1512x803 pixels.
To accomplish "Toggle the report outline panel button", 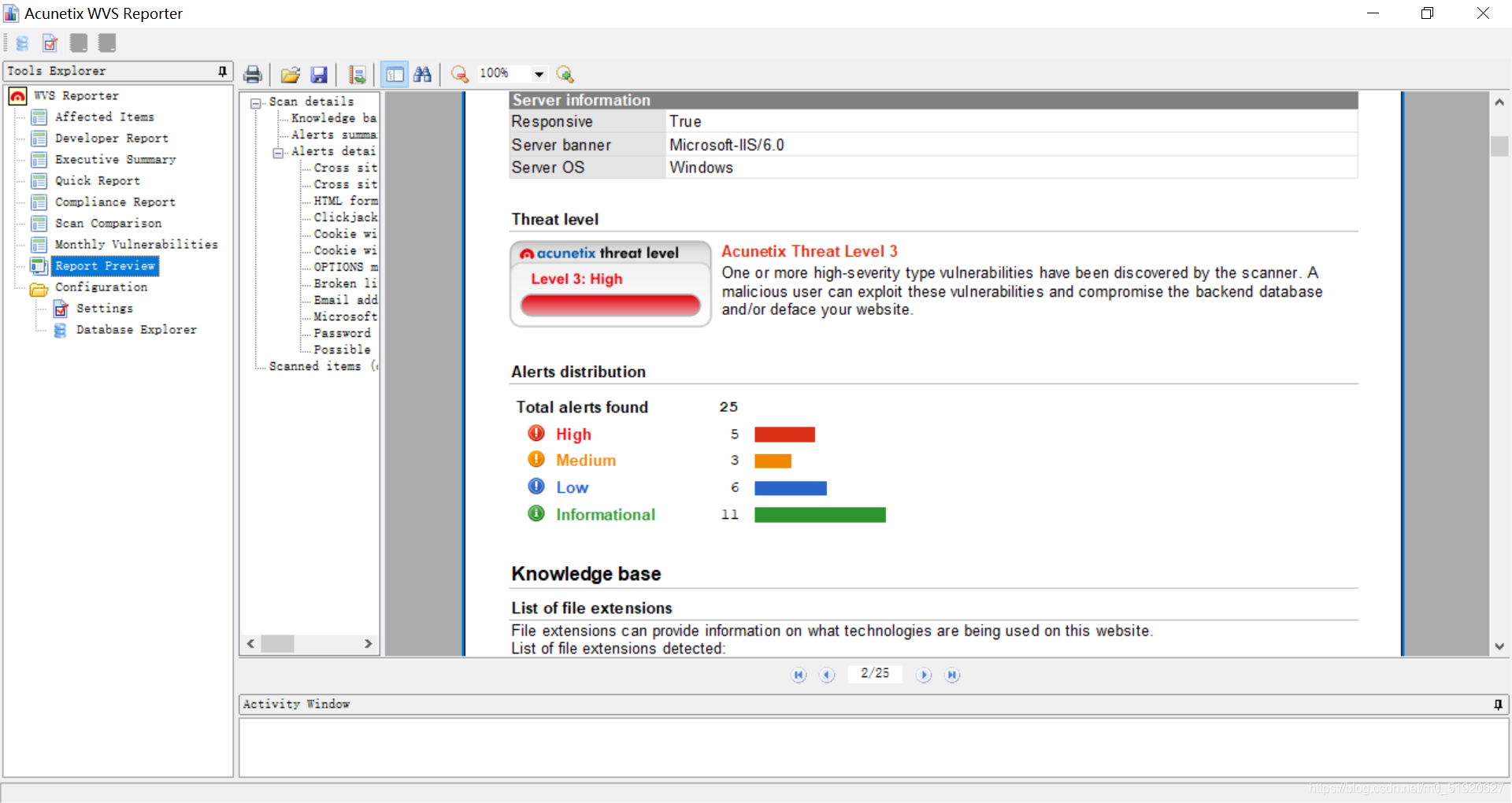I will (x=395, y=74).
